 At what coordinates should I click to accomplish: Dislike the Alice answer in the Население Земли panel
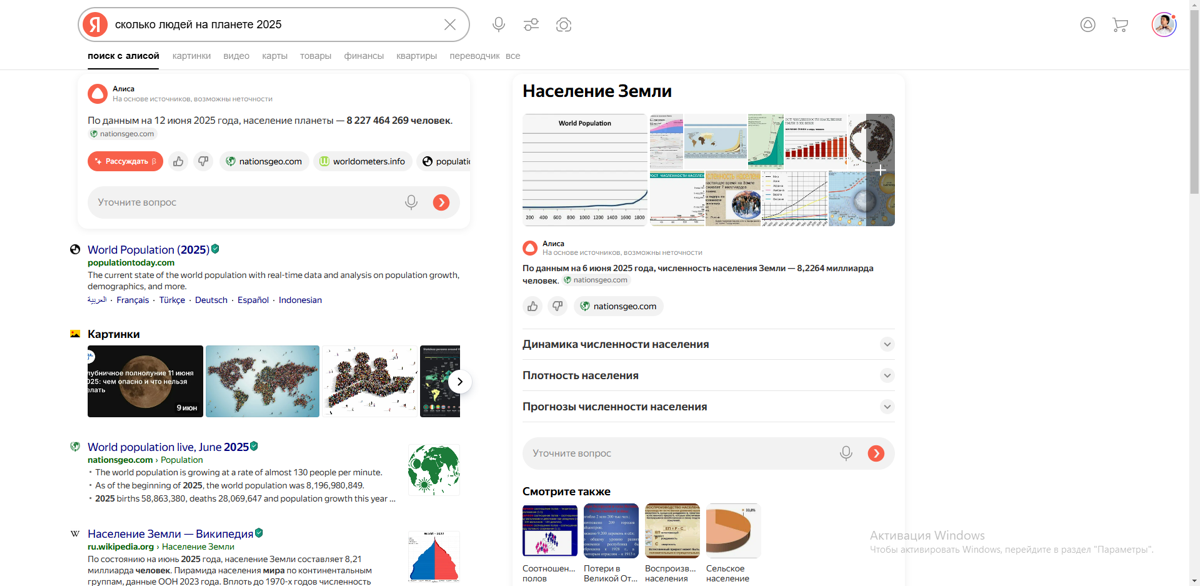(557, 306)
